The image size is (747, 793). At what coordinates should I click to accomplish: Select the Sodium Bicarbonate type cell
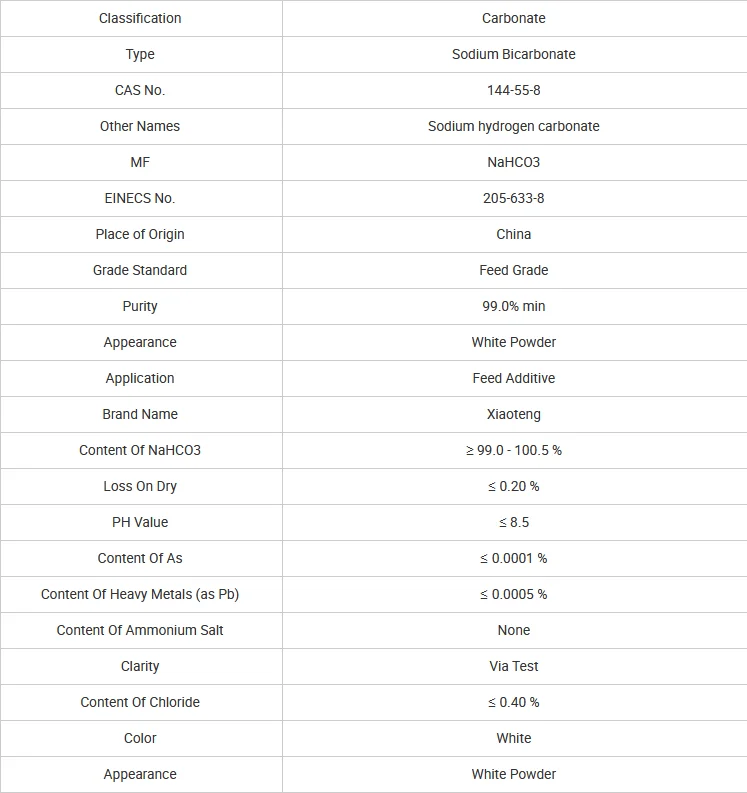pos(513,54)
